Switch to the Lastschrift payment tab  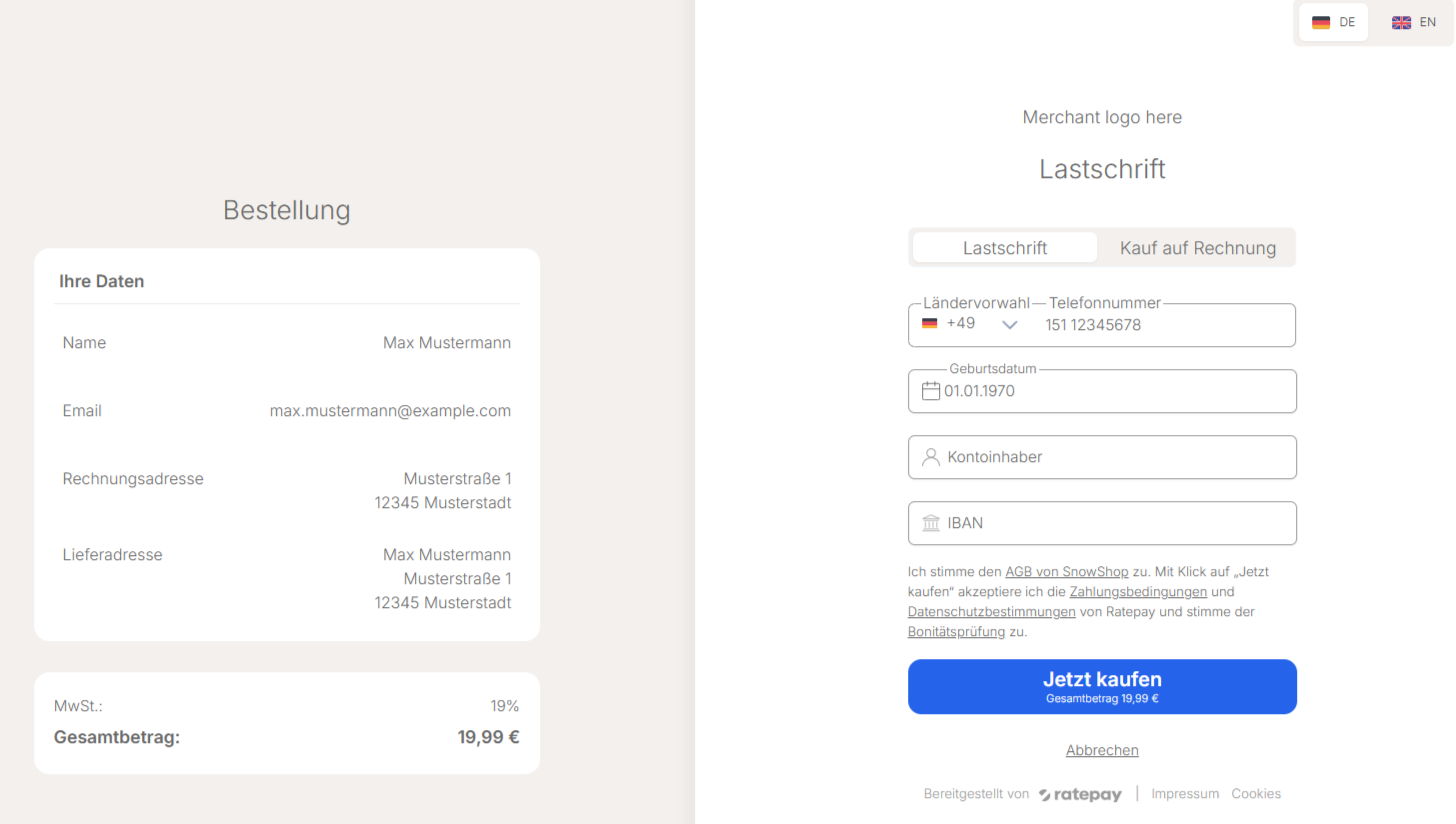coord(1005,248)
